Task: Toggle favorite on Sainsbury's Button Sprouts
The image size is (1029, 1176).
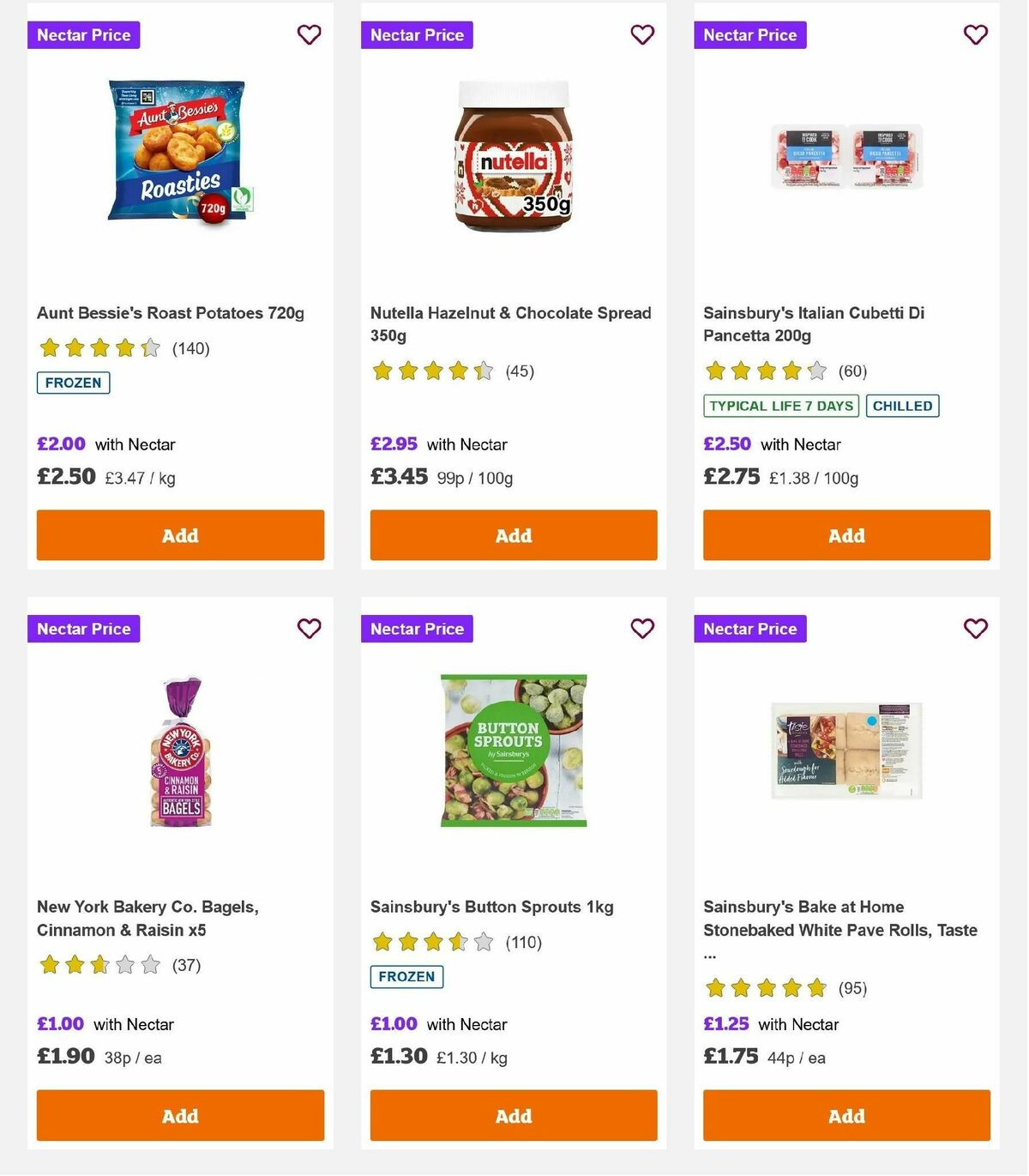Action: click(642, 629)
